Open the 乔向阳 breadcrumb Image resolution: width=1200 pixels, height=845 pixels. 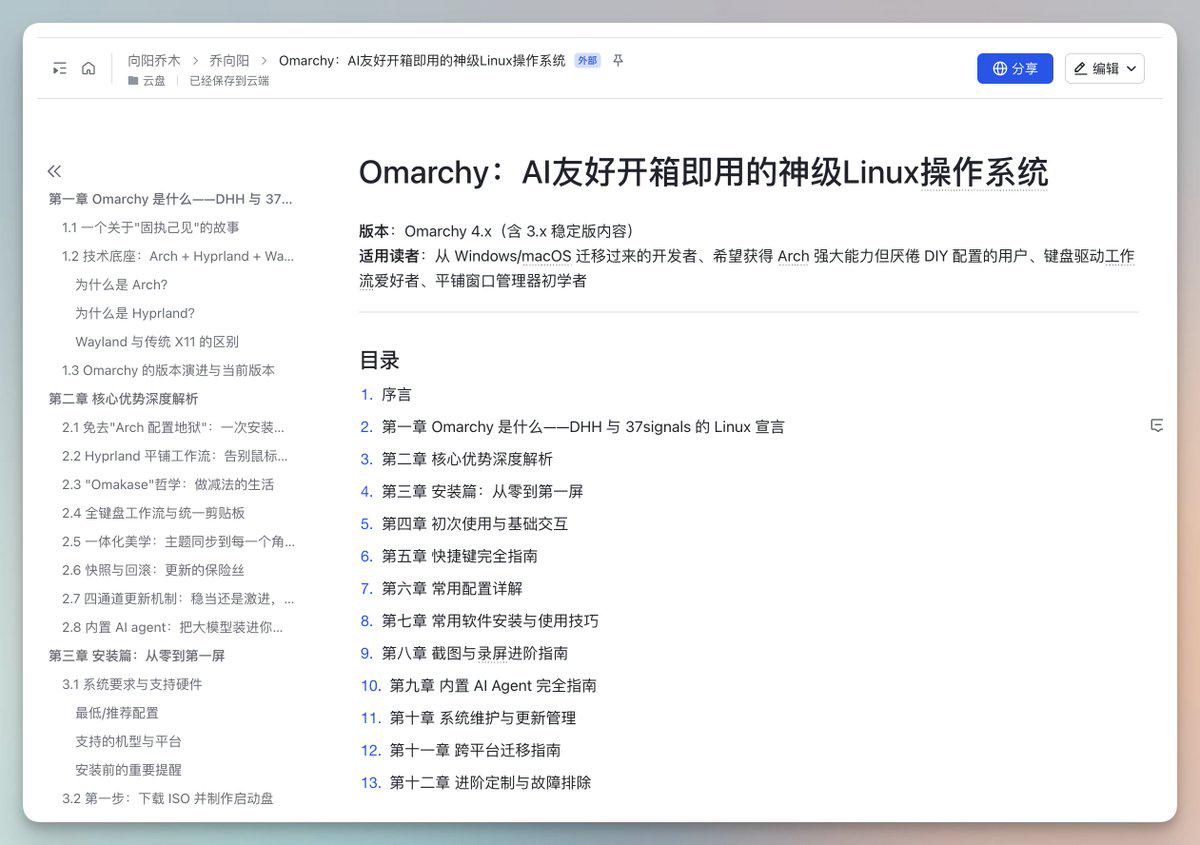[230, 61]
